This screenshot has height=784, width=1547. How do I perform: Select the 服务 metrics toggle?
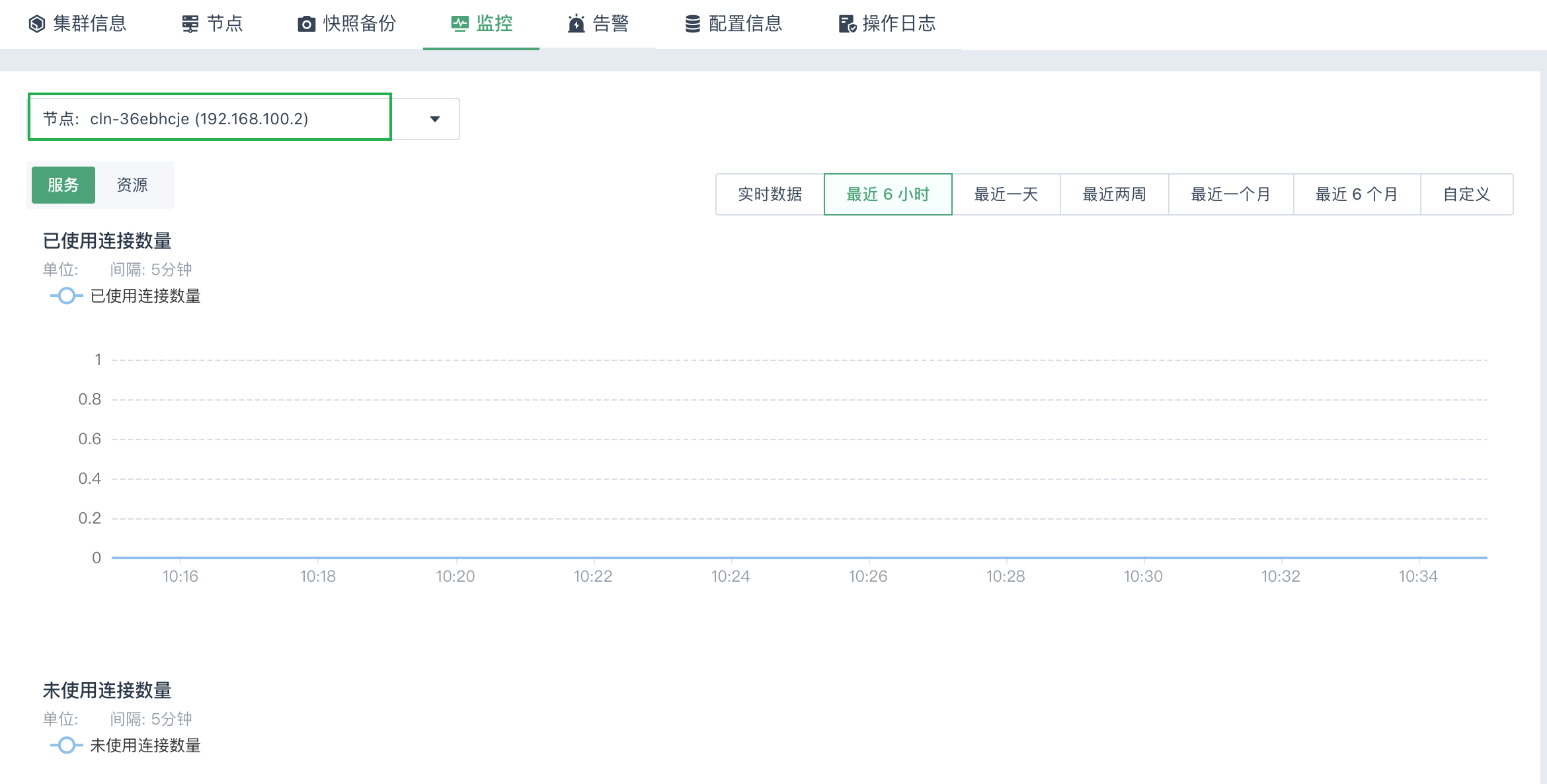[x=63, y=185]
